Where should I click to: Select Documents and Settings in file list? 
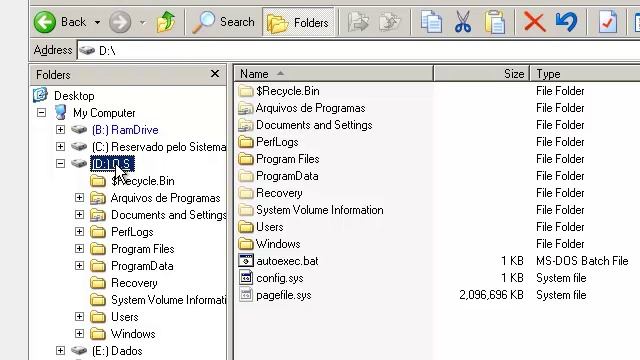314,125
